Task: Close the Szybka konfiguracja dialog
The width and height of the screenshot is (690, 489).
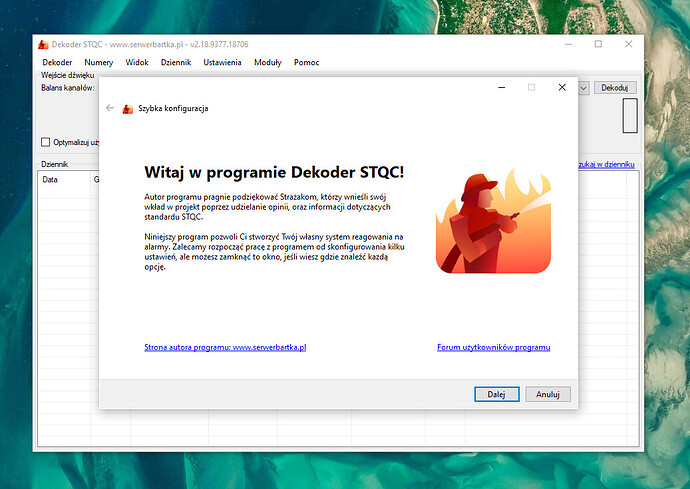Action: 562,87
